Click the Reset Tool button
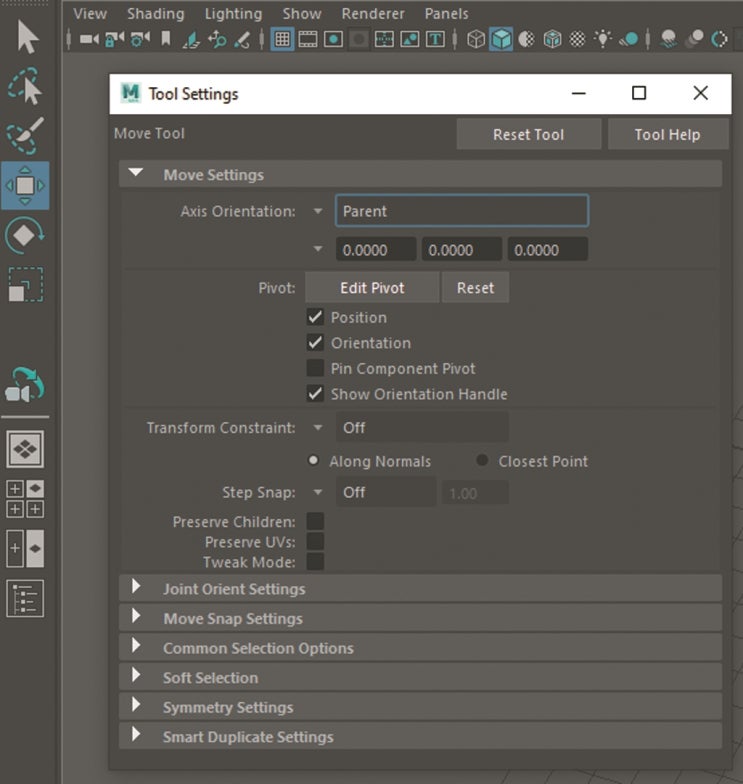Screen dimensions: 743x784 pyautogui.click(x=528, y=135)
